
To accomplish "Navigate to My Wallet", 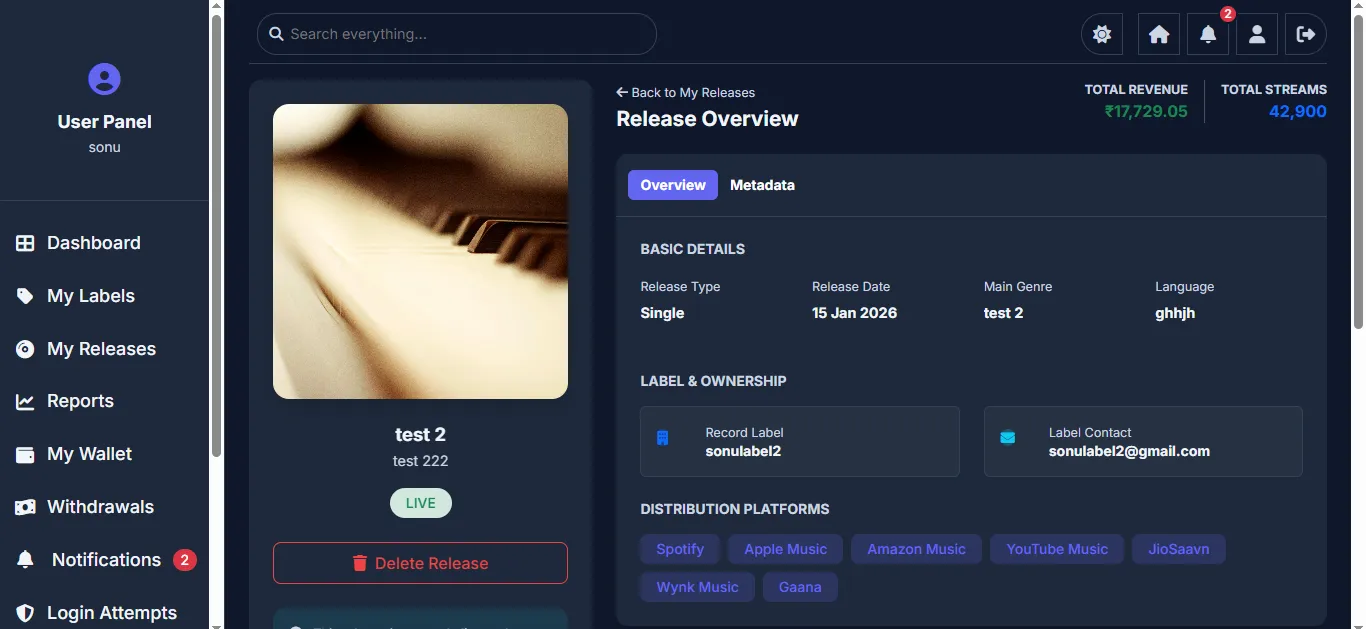I will [105, 454].
